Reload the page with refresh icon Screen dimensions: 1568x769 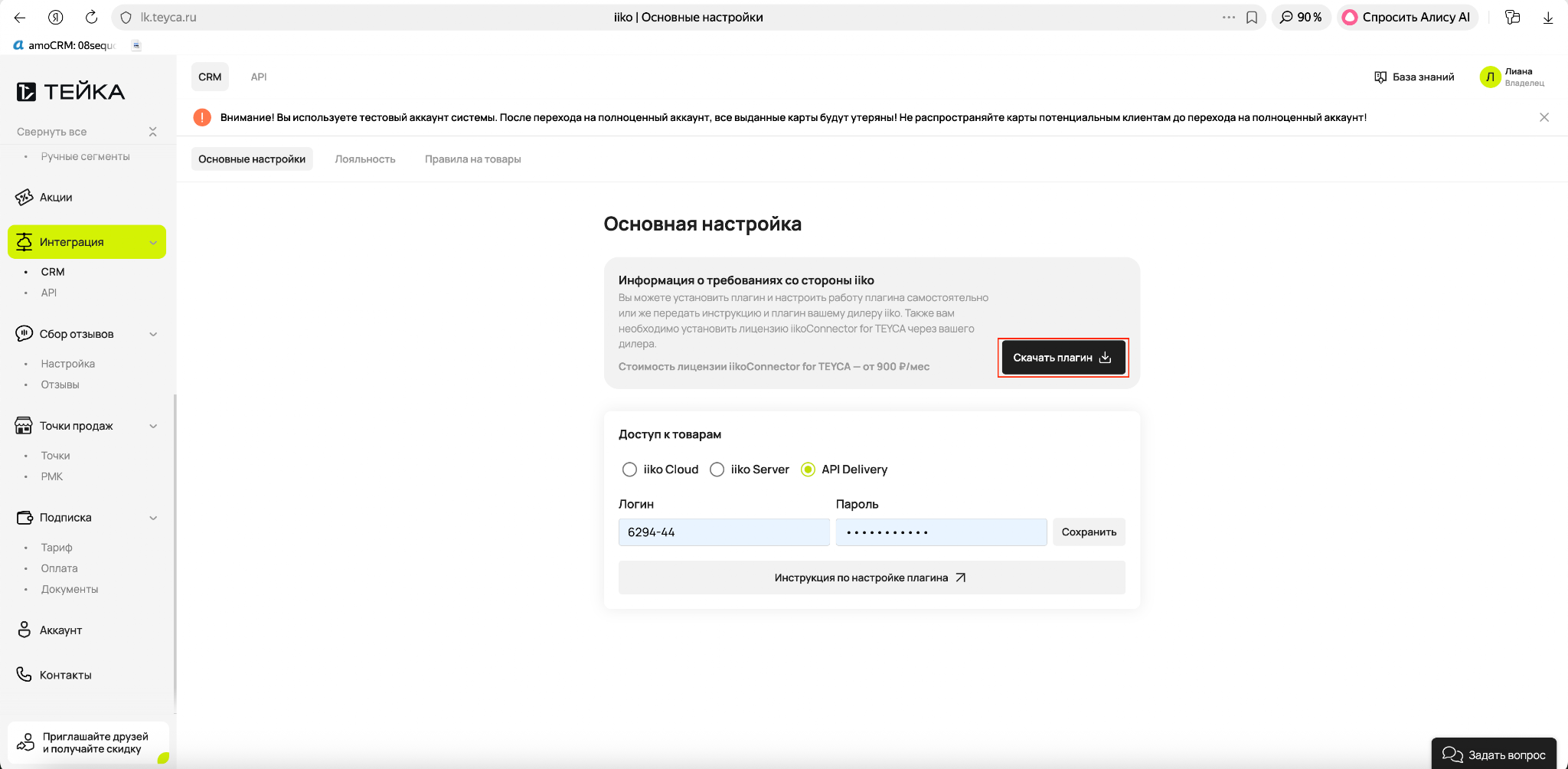(x=91, y=17)
